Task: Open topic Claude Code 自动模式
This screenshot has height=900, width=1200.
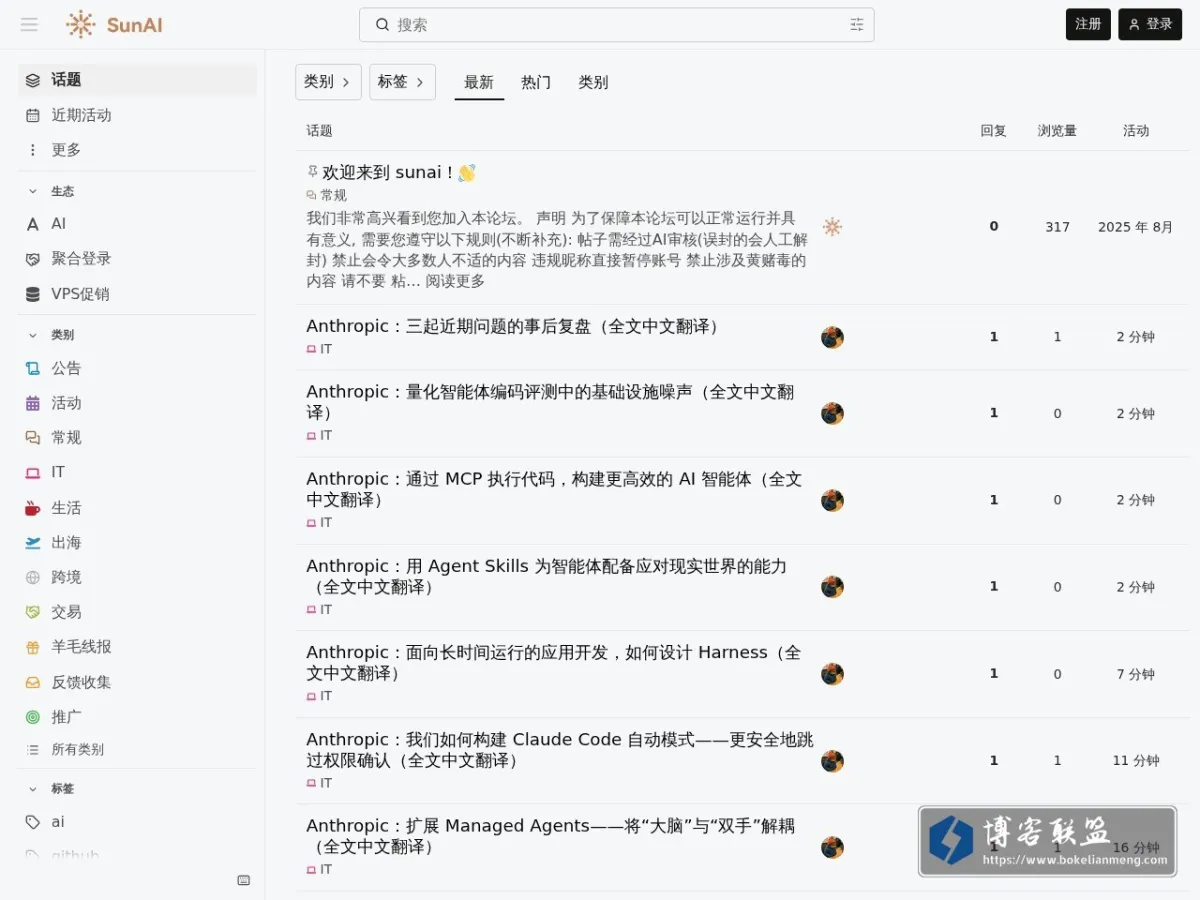Action: point(560,750)
